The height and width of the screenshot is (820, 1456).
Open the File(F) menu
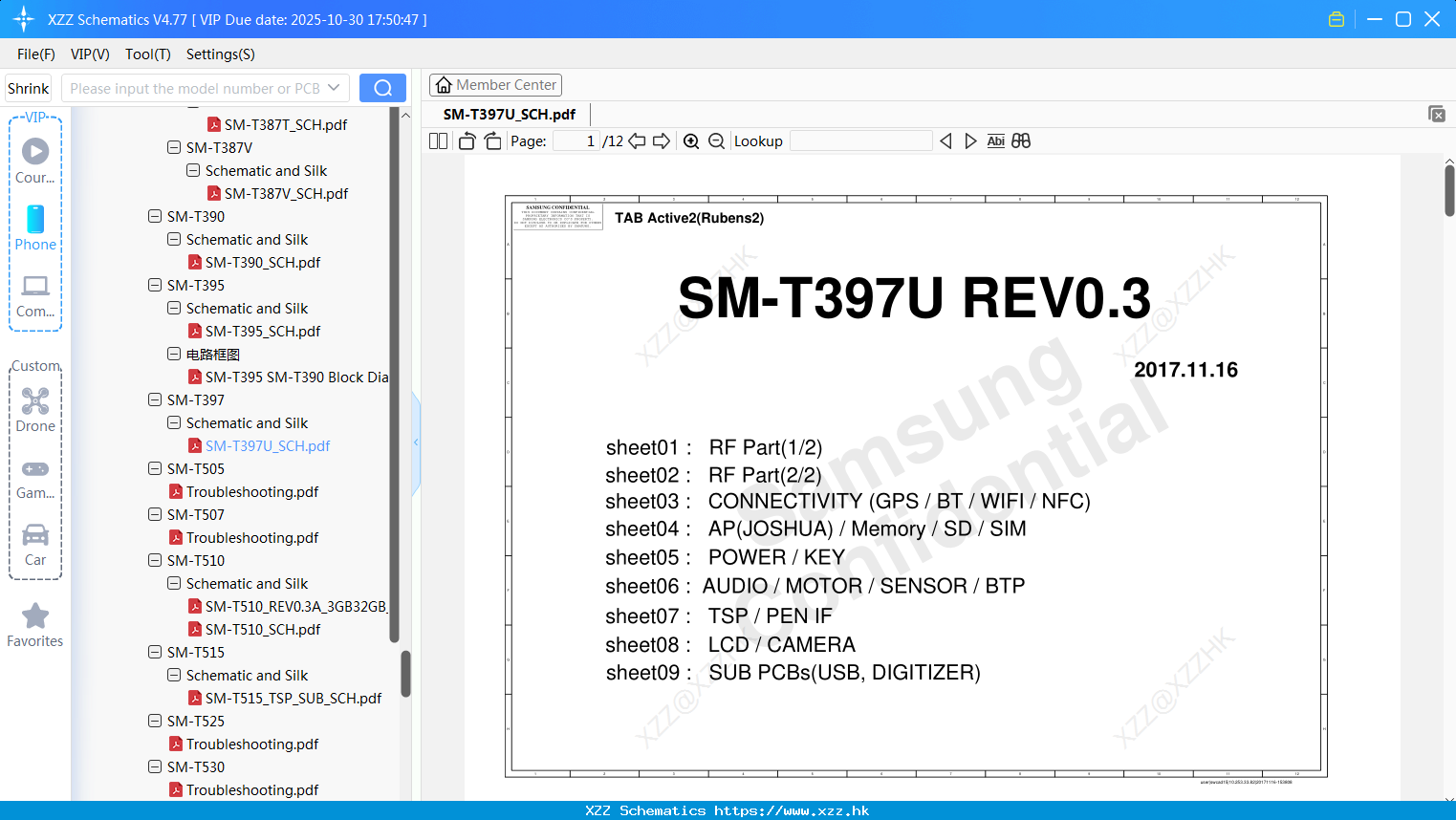tap(36, 54)
